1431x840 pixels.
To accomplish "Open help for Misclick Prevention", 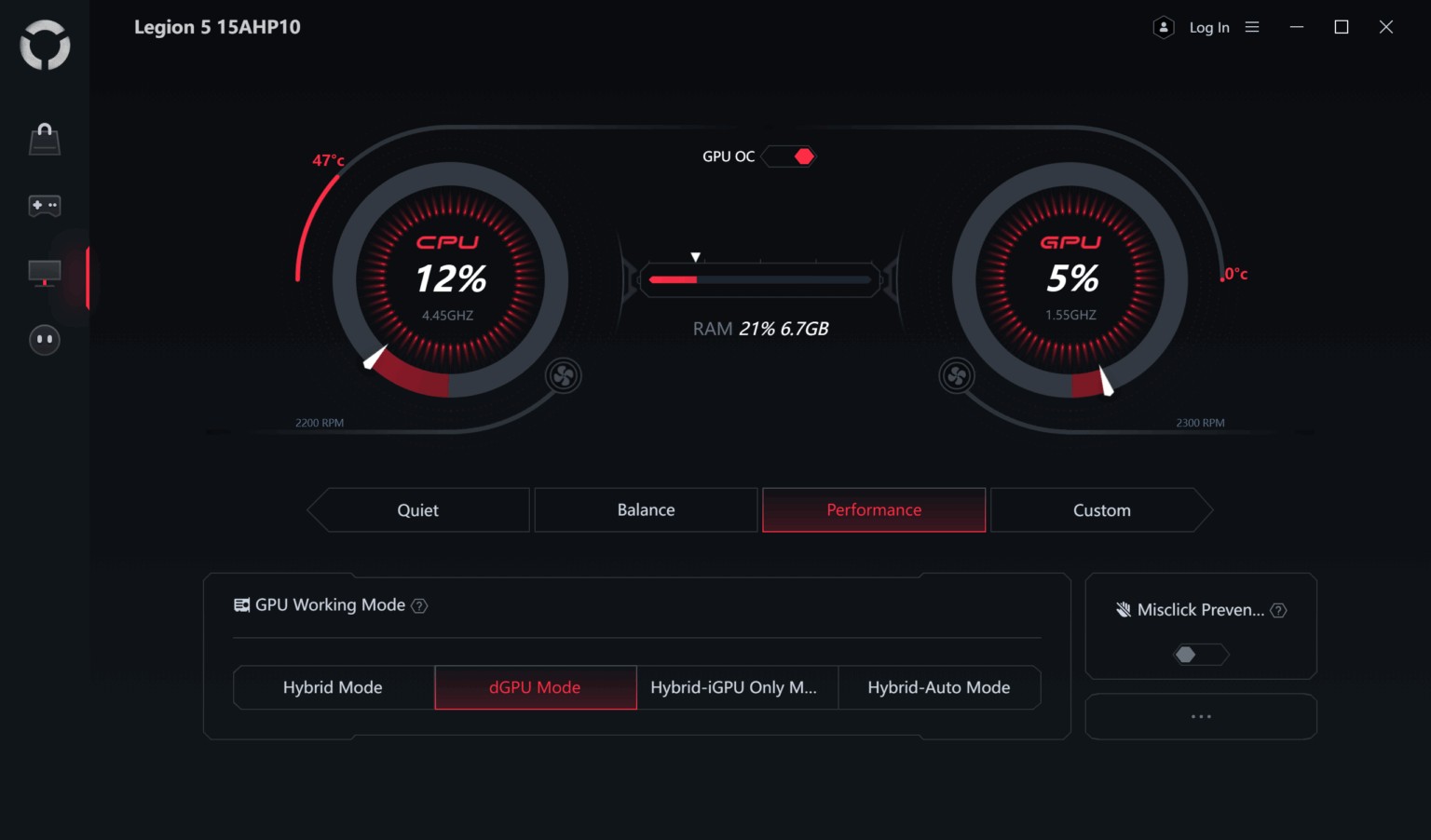I will click(x=1278, y=611).
